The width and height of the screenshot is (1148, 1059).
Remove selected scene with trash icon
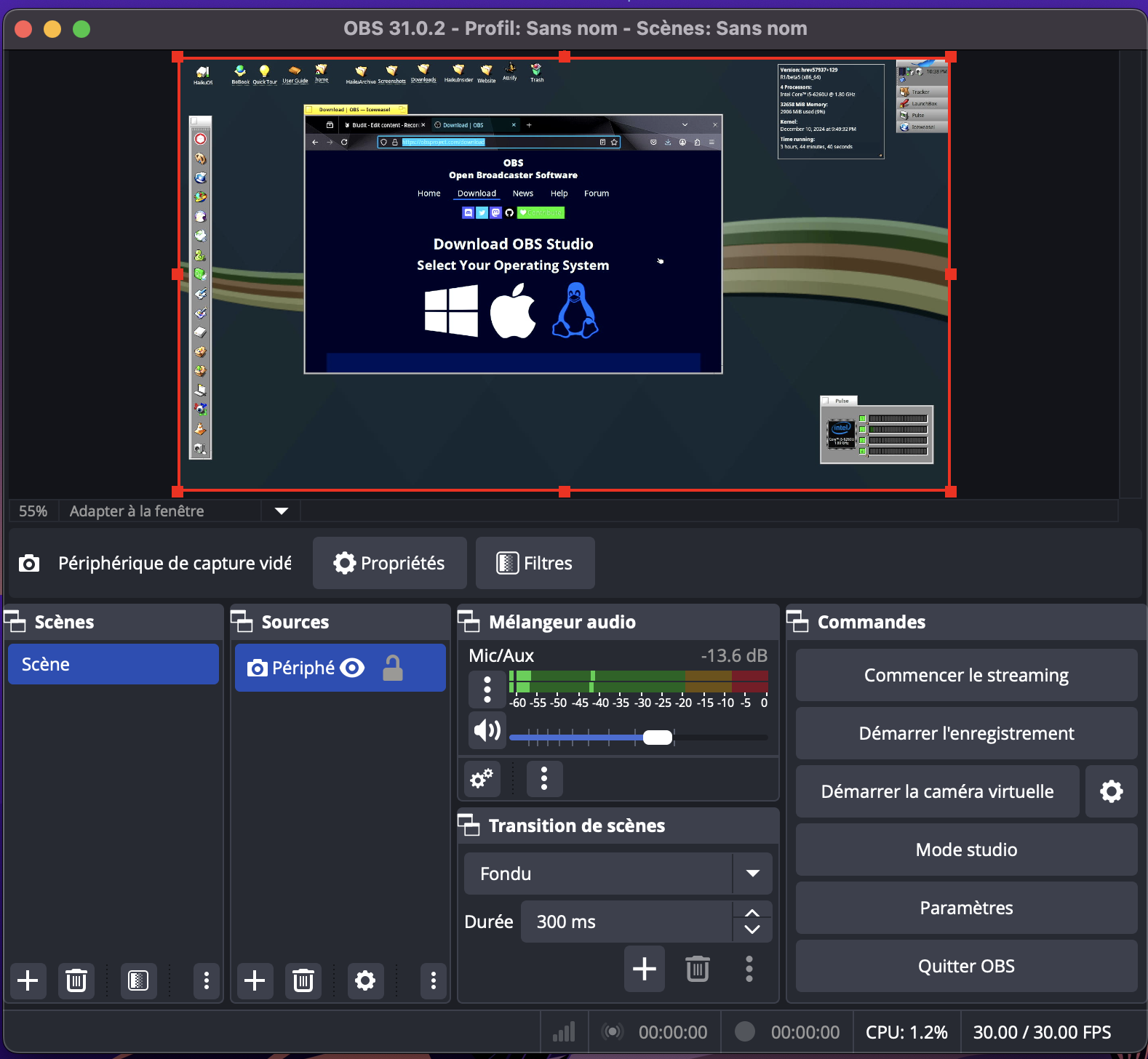[76, 980]
